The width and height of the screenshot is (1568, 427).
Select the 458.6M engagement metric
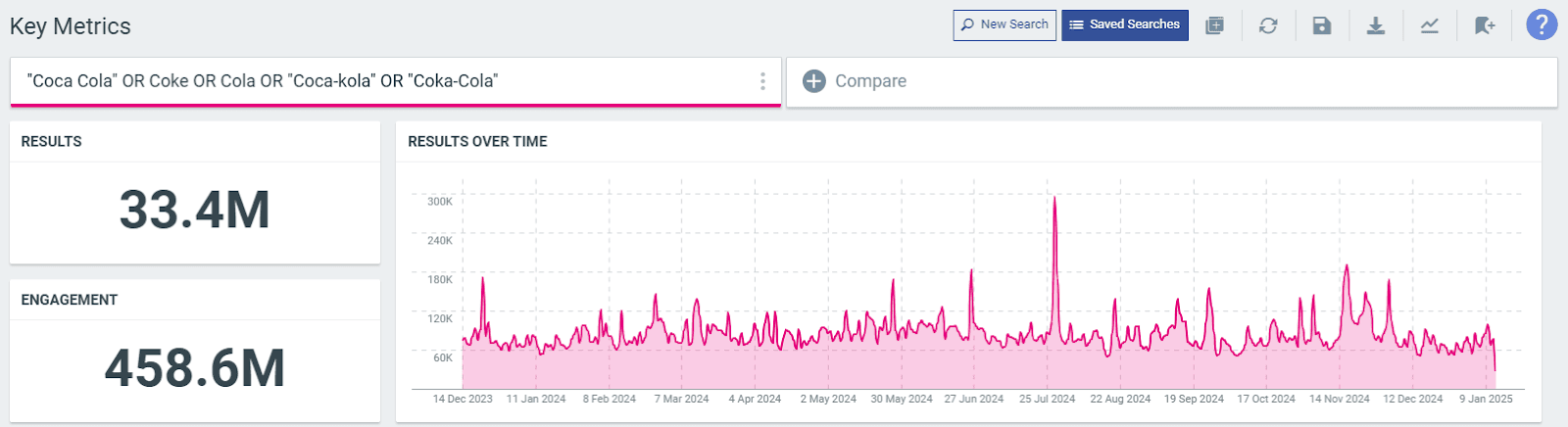click(194, 368)
